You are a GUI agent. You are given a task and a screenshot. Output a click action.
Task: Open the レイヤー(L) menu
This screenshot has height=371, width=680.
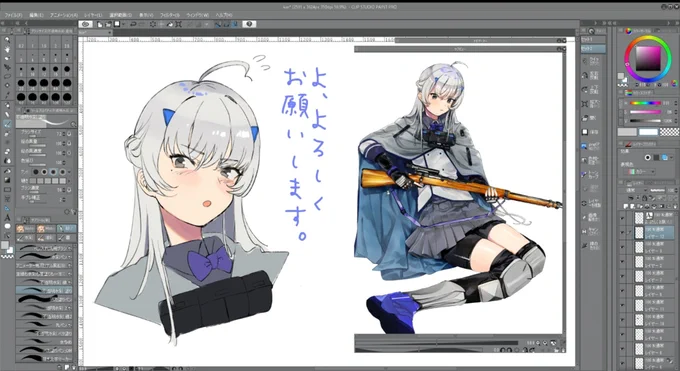coord(94,15)
